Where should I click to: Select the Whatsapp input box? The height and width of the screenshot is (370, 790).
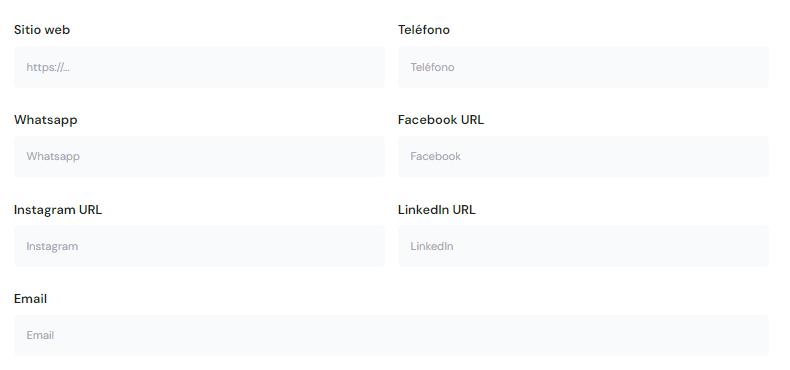(199, 156)
